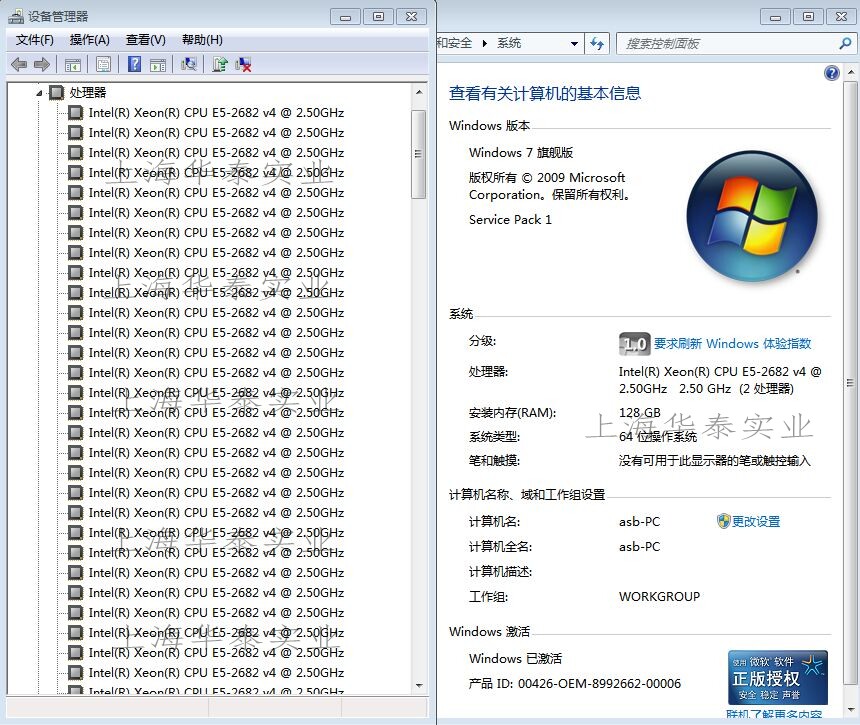
Task: Click the shield icon beside 更改设置
Action: pos(723,521)
